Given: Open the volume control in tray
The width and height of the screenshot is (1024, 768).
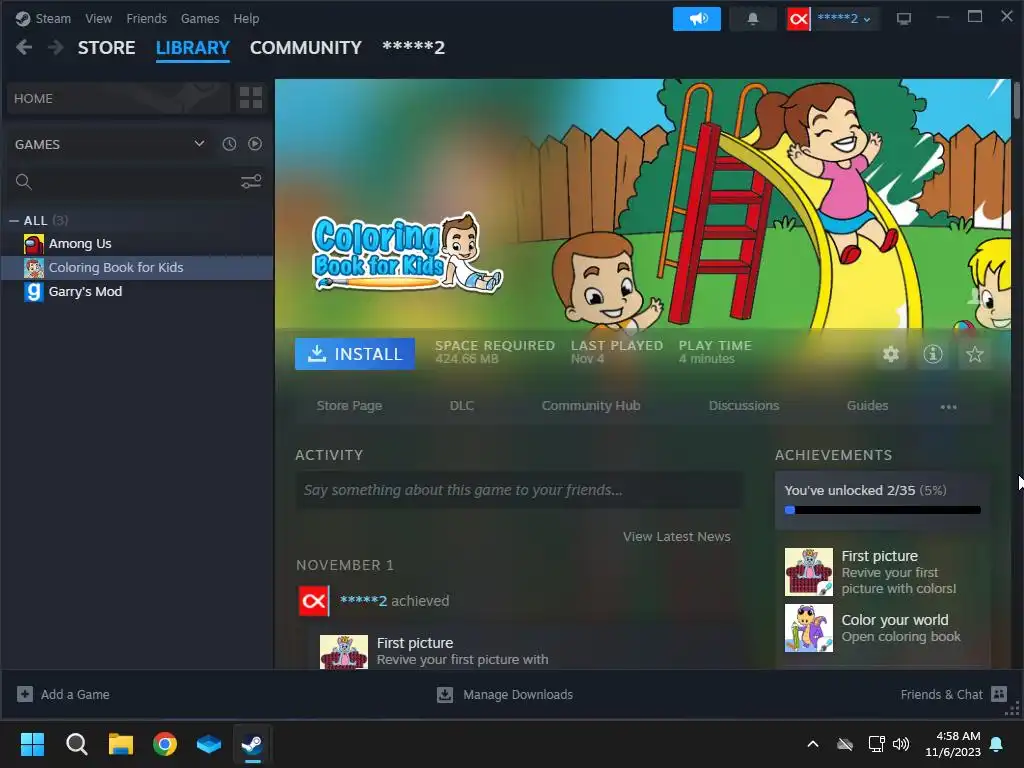Looking at the screenshot, I should click(901, 744).
